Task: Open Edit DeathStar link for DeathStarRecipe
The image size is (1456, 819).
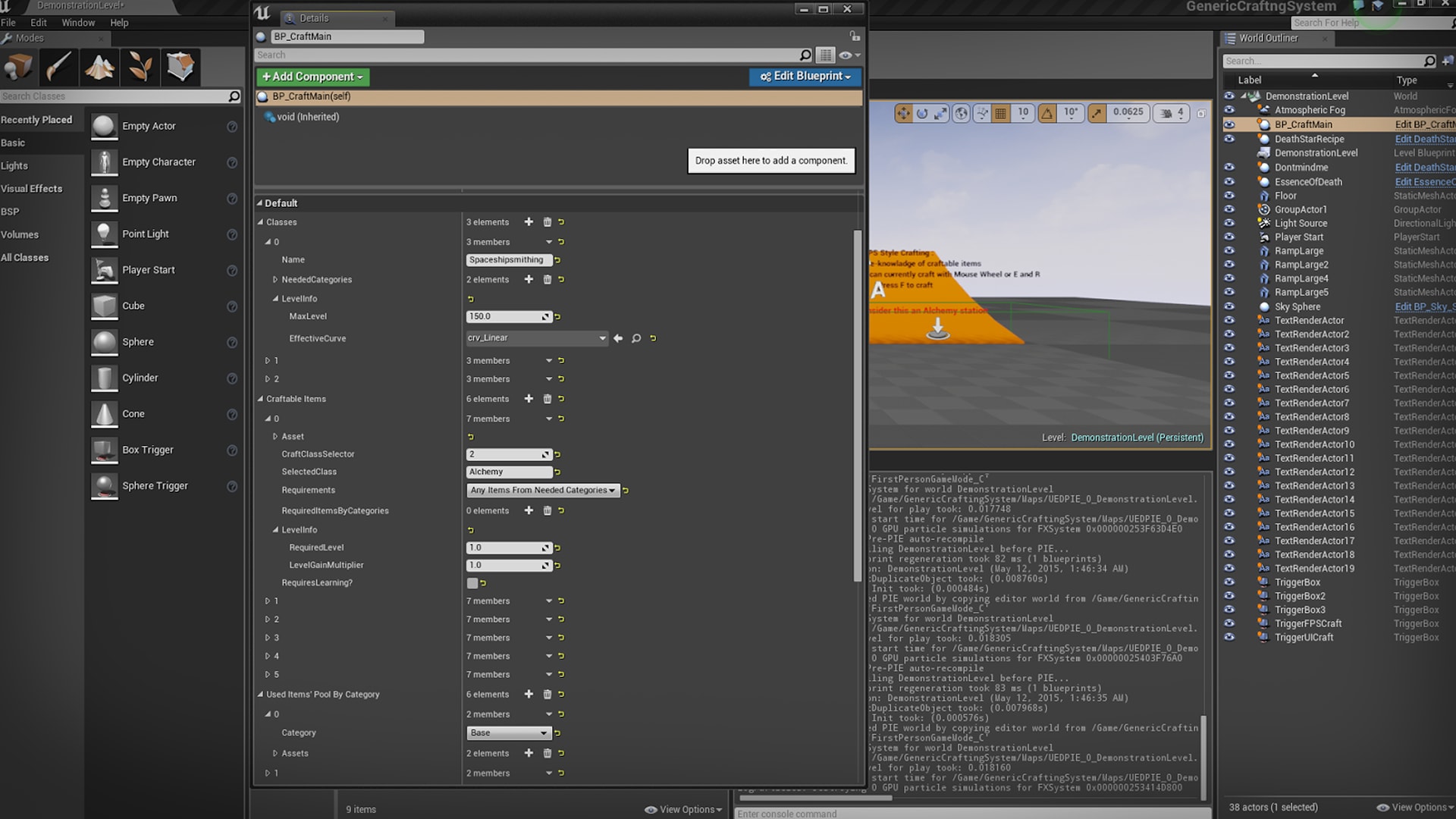Action: 1425,139
